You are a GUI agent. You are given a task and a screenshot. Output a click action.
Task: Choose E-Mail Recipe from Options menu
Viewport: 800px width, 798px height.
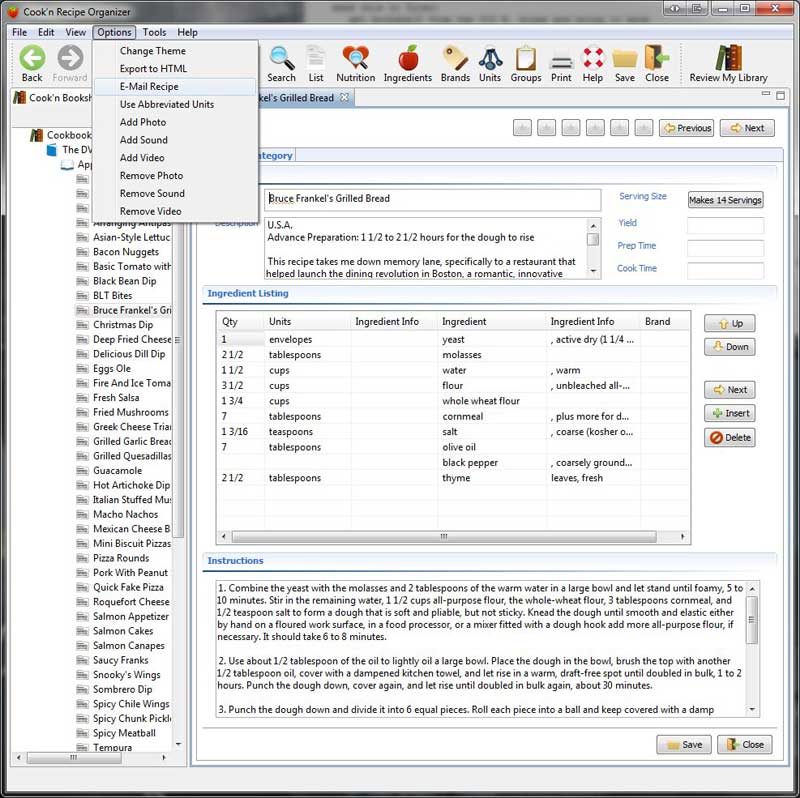[175, 86]
